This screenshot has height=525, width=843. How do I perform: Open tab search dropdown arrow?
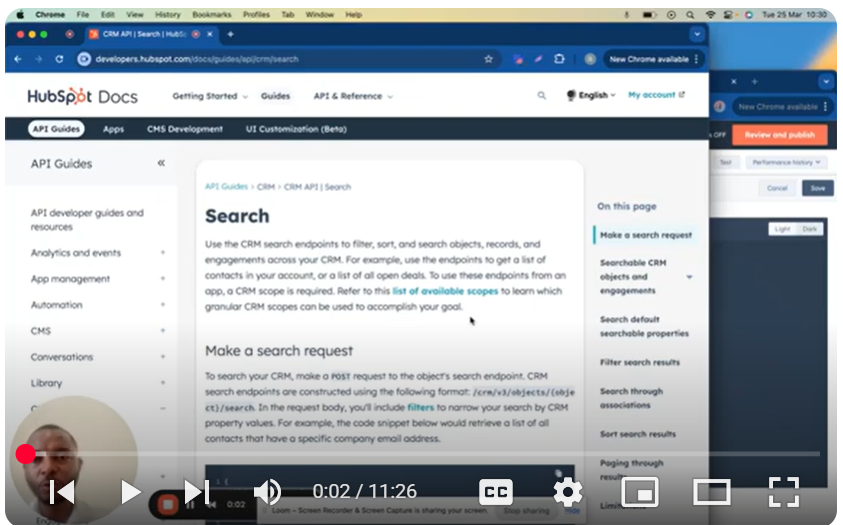(x=697, y=34)
